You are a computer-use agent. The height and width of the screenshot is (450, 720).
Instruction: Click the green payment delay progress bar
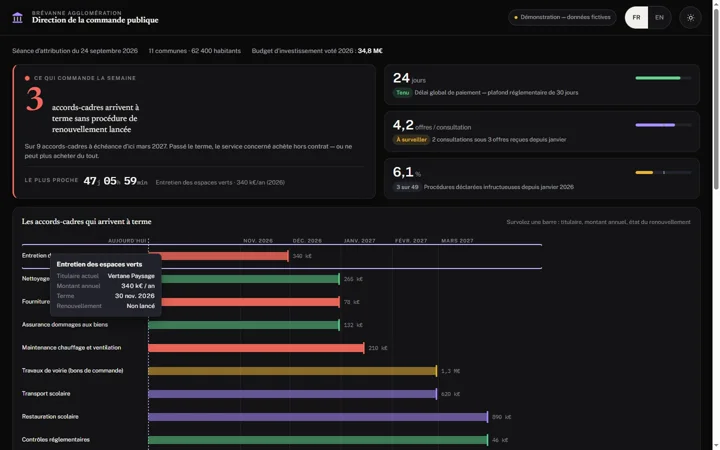tap(663, 78)
